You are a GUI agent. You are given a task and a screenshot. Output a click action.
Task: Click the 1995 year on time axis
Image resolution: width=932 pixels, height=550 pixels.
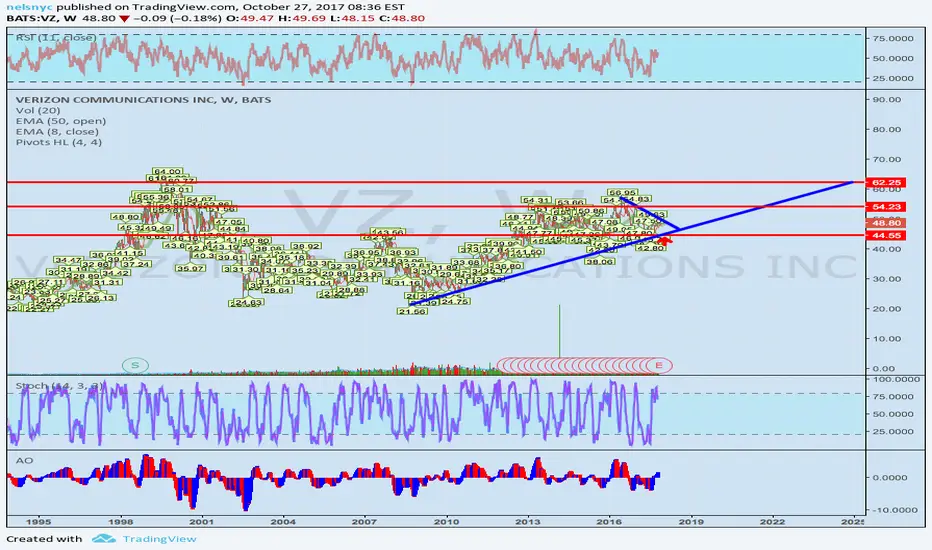[x=39, y=522]
